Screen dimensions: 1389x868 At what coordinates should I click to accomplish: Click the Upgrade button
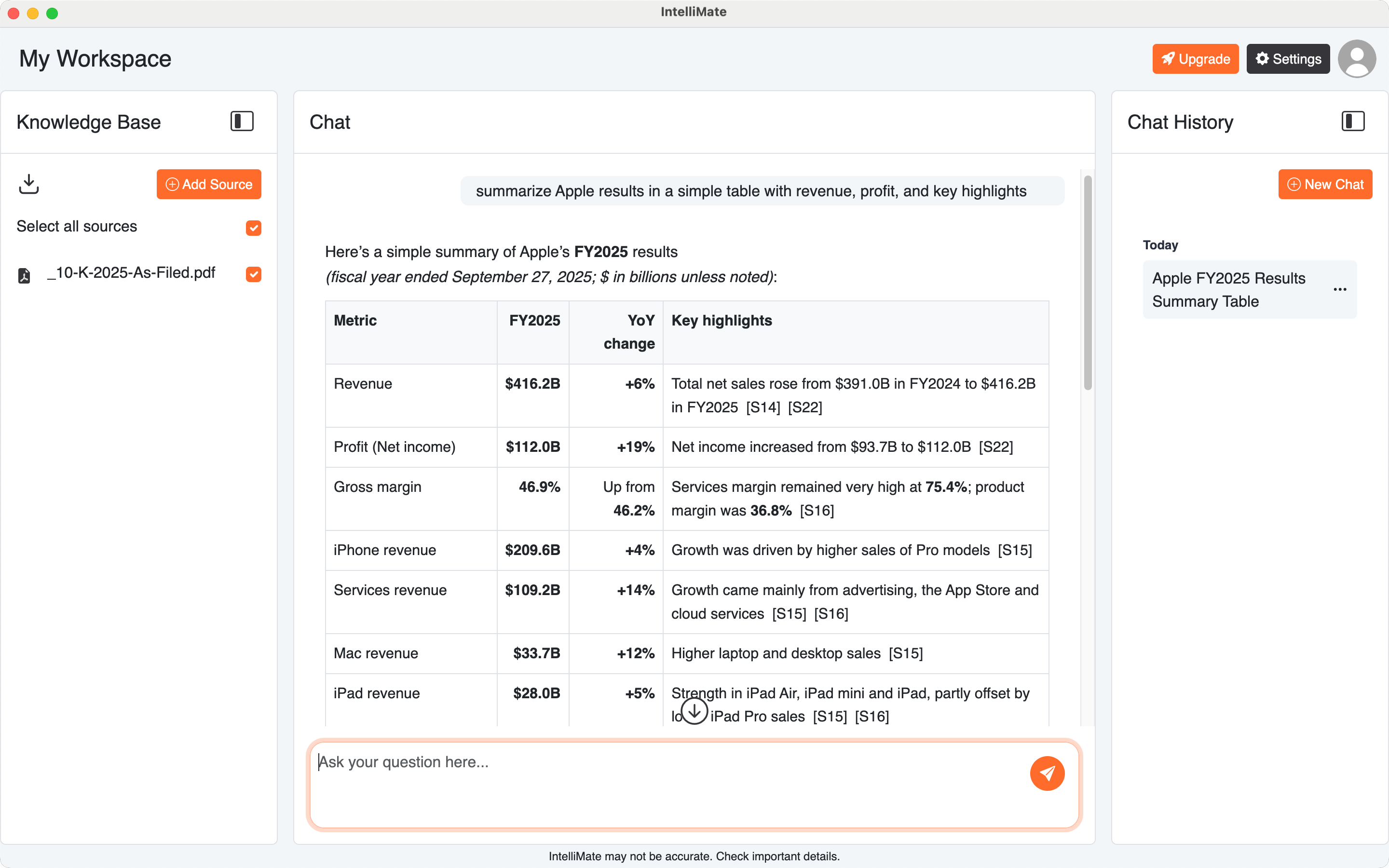pyautogui.click(x=1196, y=58)
